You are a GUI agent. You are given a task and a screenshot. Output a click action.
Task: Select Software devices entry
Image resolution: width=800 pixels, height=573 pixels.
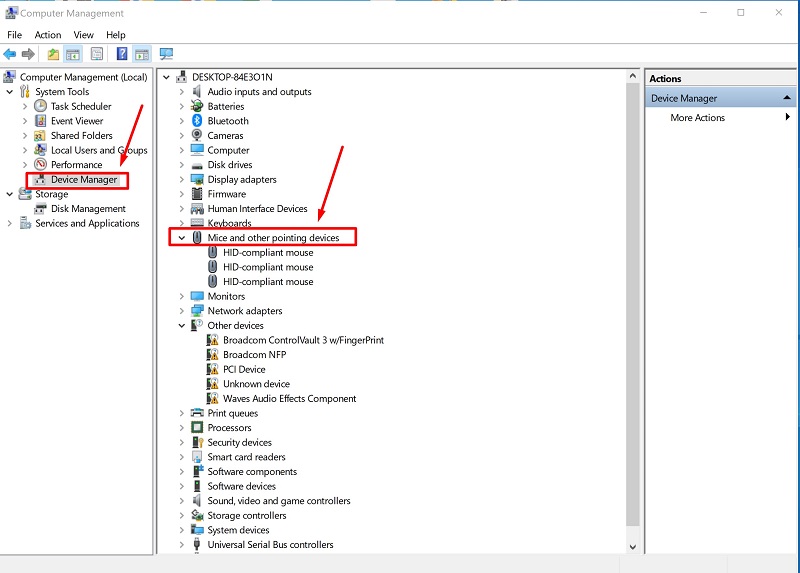coord(241,486)
